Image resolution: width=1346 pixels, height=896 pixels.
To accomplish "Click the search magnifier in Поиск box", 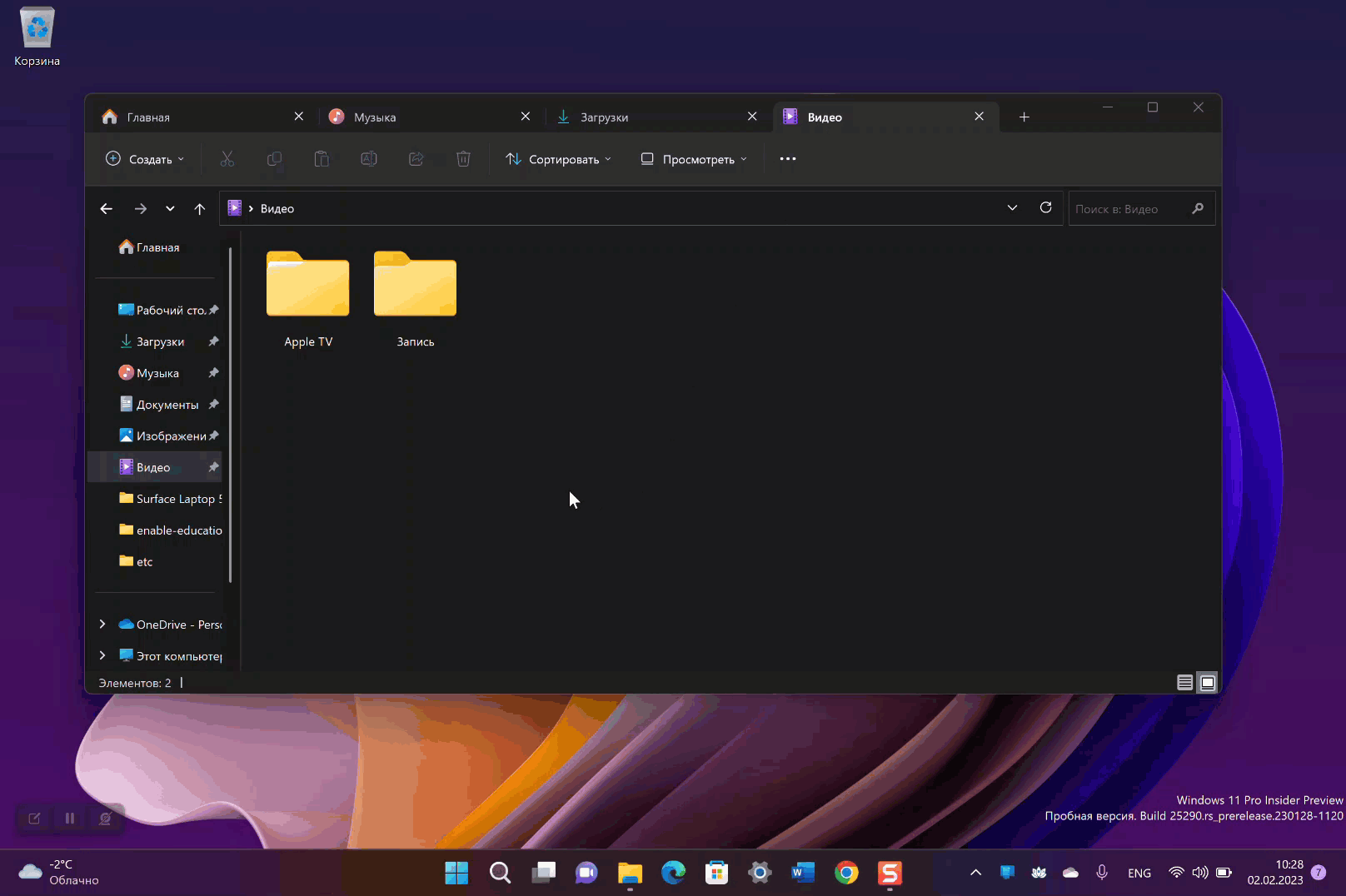I will click(1198, 209).
